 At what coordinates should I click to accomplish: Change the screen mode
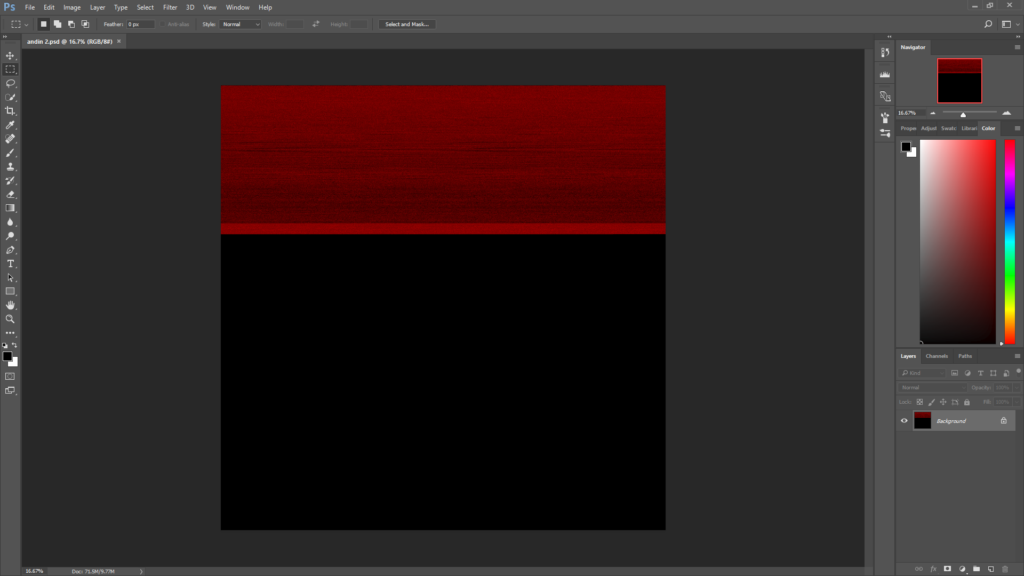click(x=10, y=391)
